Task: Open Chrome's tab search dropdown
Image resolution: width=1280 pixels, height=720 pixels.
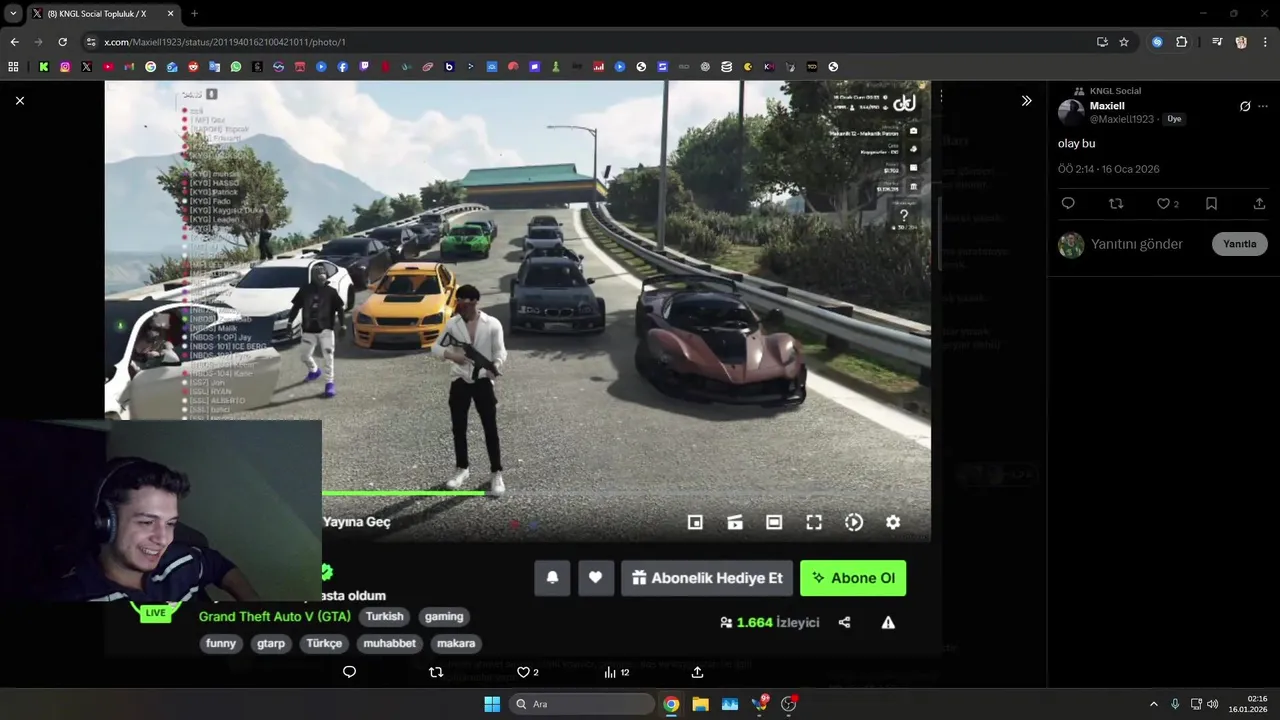Action: point(13,14)
